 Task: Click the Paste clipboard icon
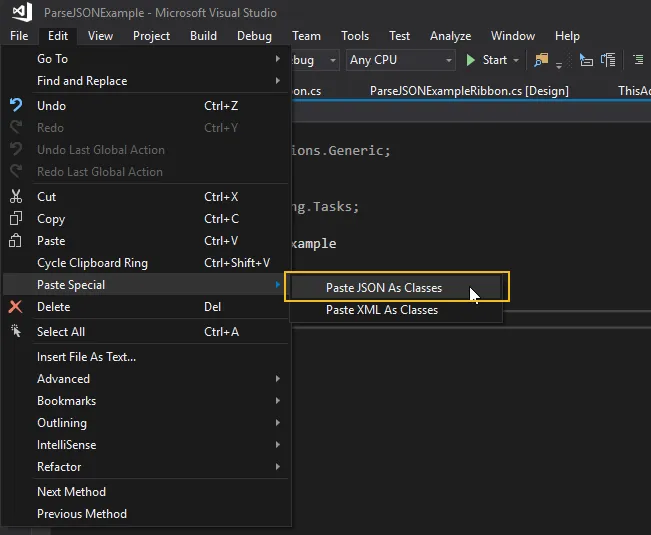click(15, 240)
